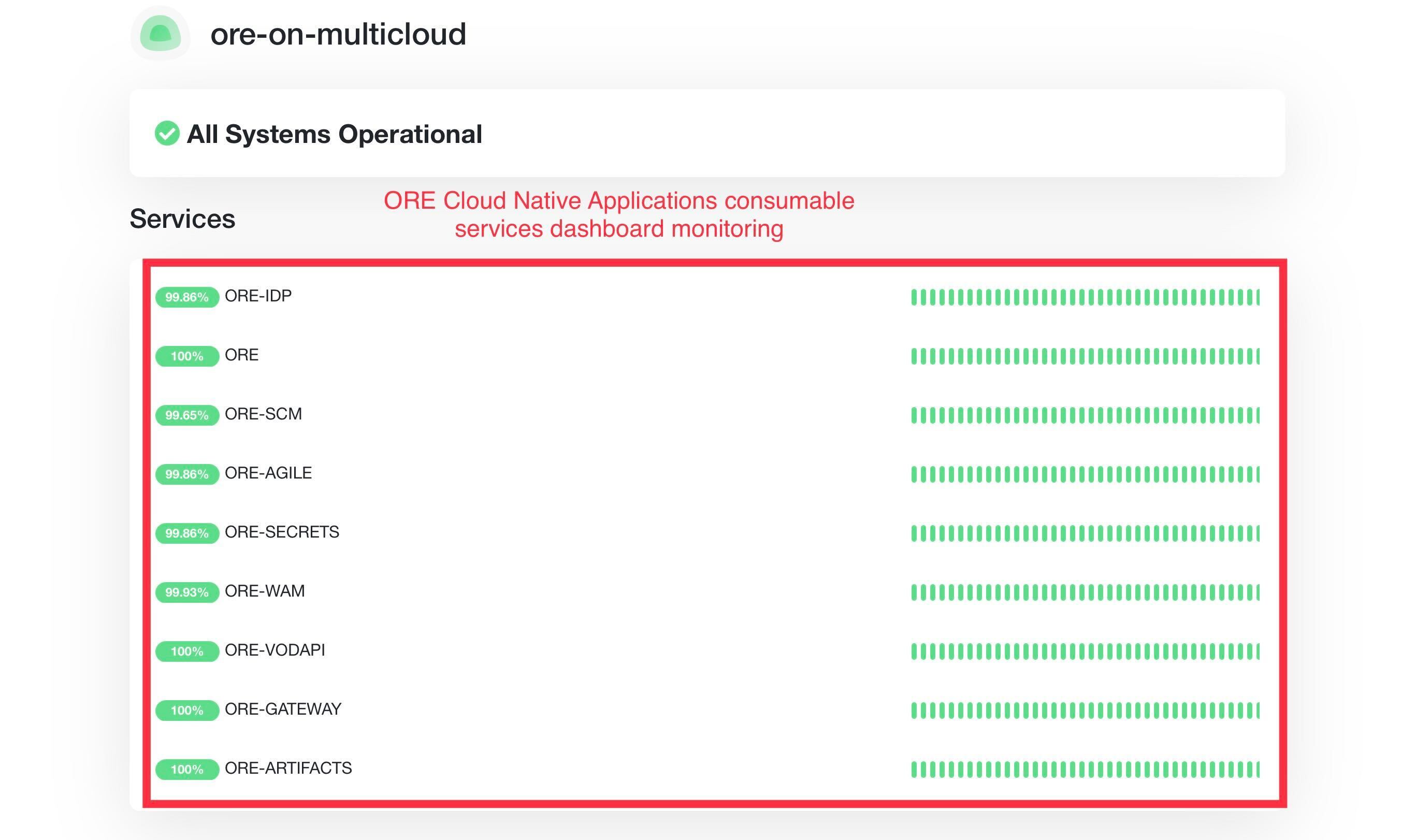Click the ORE-WAM uptime history bar

click(x=1085, y=592)
